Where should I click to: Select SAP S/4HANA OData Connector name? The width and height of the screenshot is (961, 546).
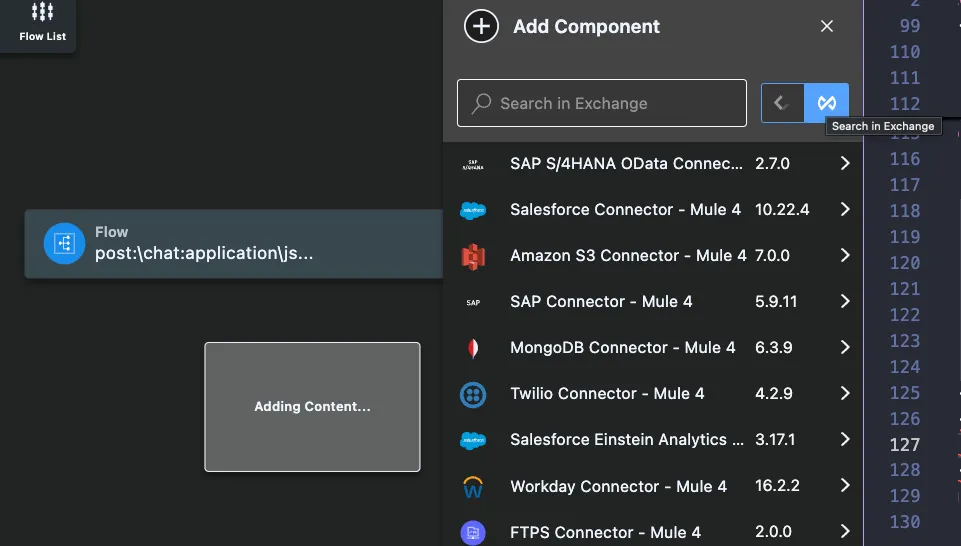pos(626,164)
